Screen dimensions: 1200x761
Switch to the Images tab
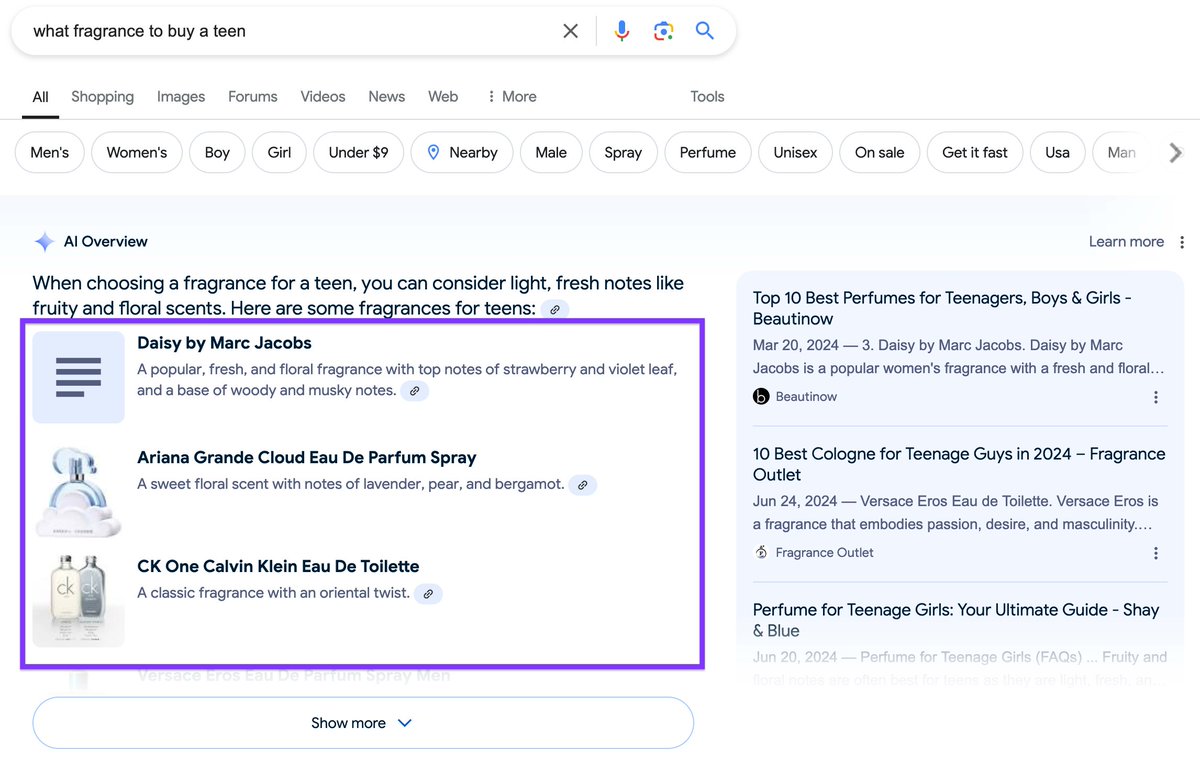tap(181, 97)
